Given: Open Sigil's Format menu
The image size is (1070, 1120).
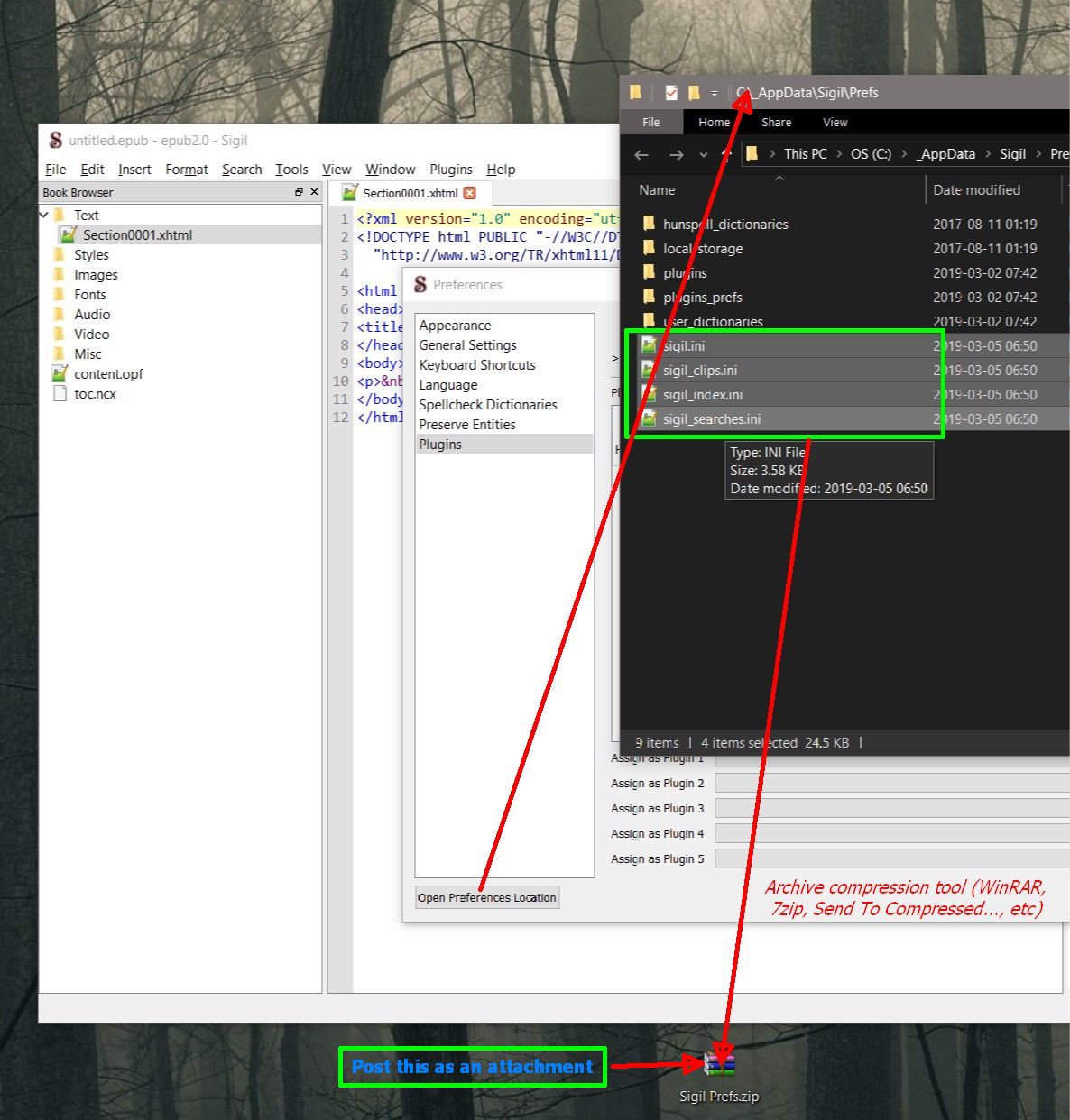Looking at the screenshot, I should [187, 170].
